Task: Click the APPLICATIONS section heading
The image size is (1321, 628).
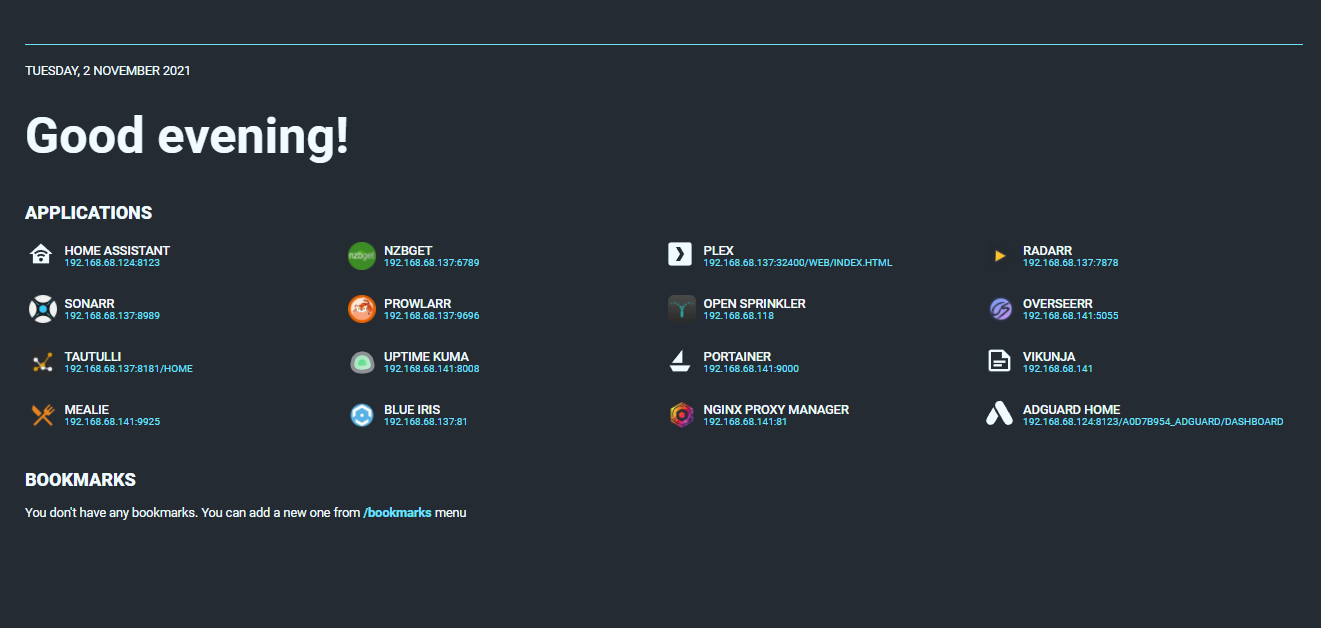Action: tap(89, 213)
